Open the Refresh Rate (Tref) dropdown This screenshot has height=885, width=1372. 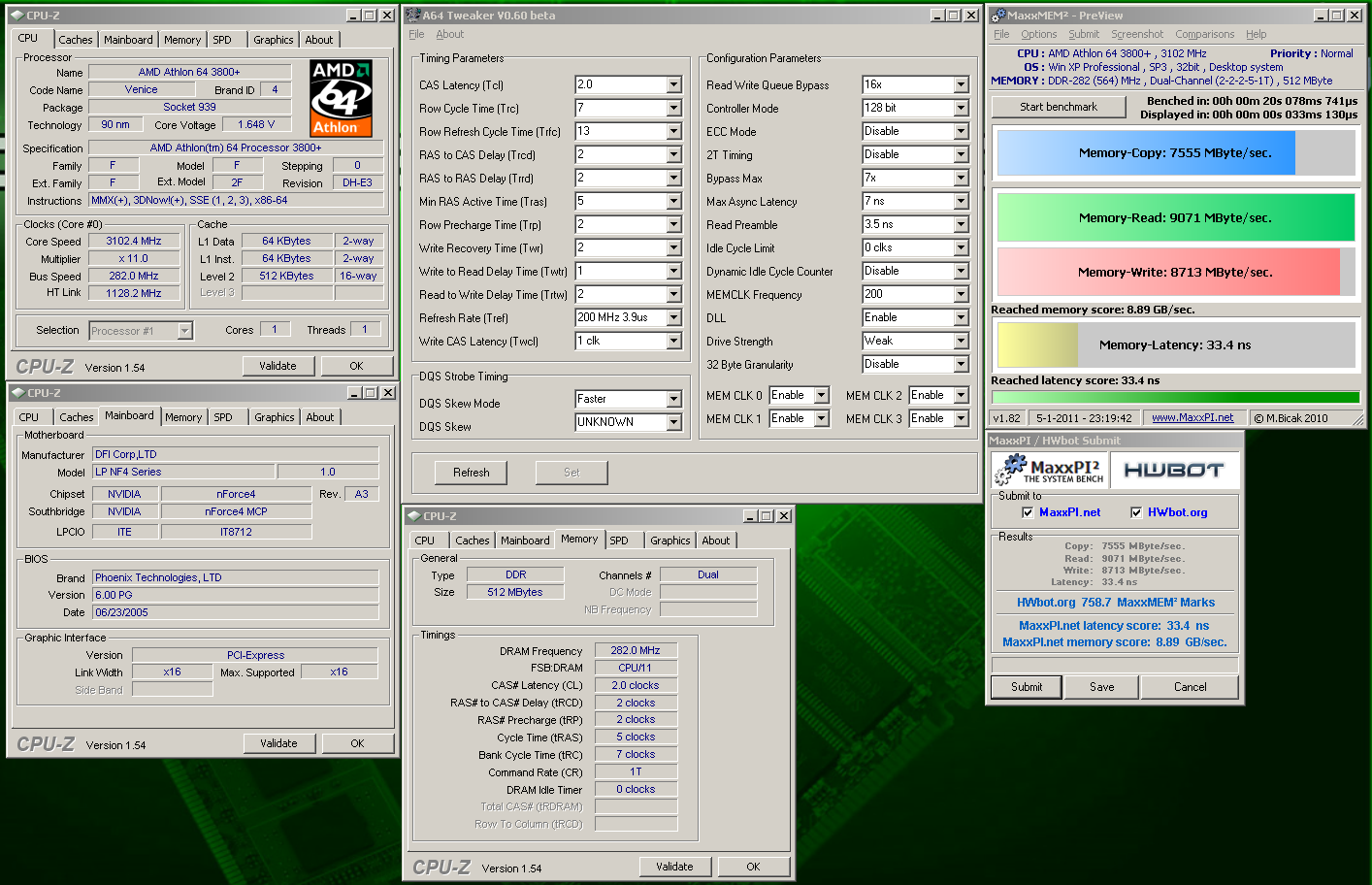[673, 317]
